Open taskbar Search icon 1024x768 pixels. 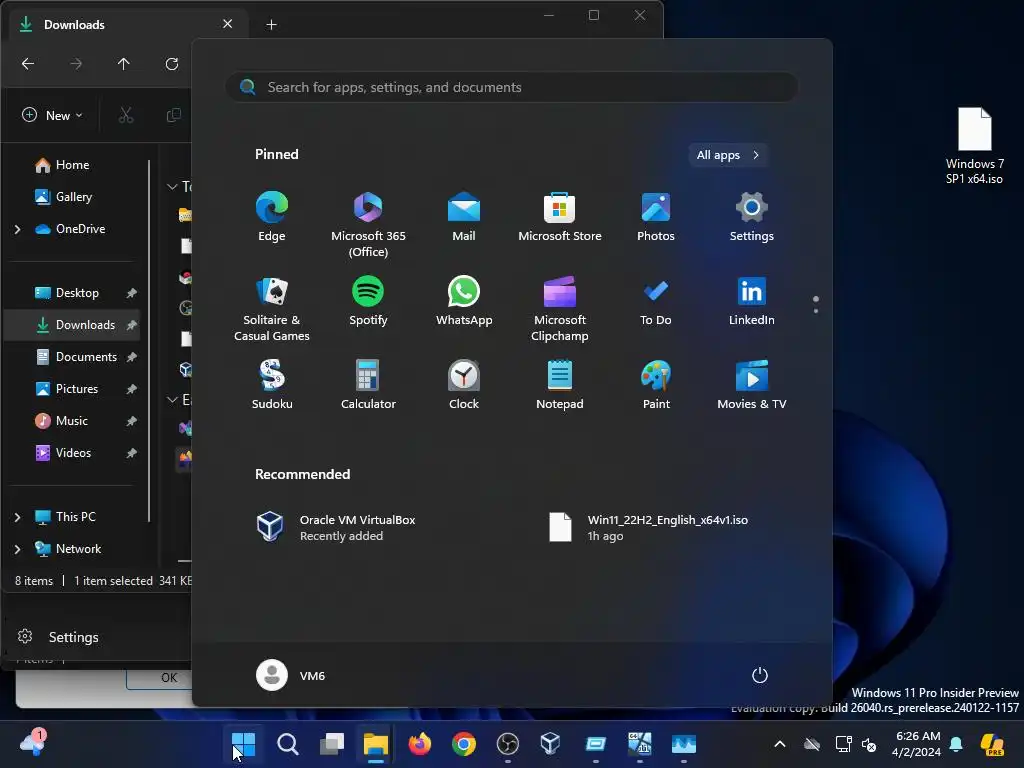(287, 744)
